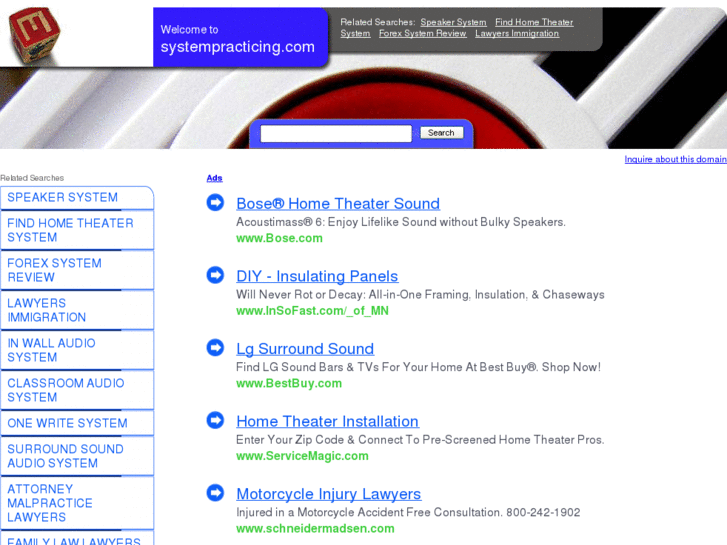Open Motorcycle Injury Lawyers ad title
Viewport: 727px width, 545px height.
pyautogui.click(x=329, y=494)
